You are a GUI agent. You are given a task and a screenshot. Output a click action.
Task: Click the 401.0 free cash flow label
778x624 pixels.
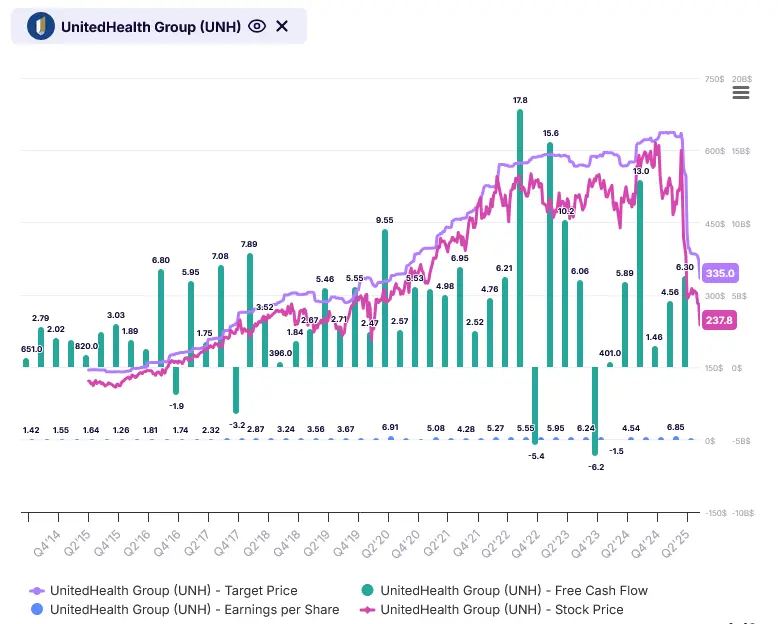(610, 353)
